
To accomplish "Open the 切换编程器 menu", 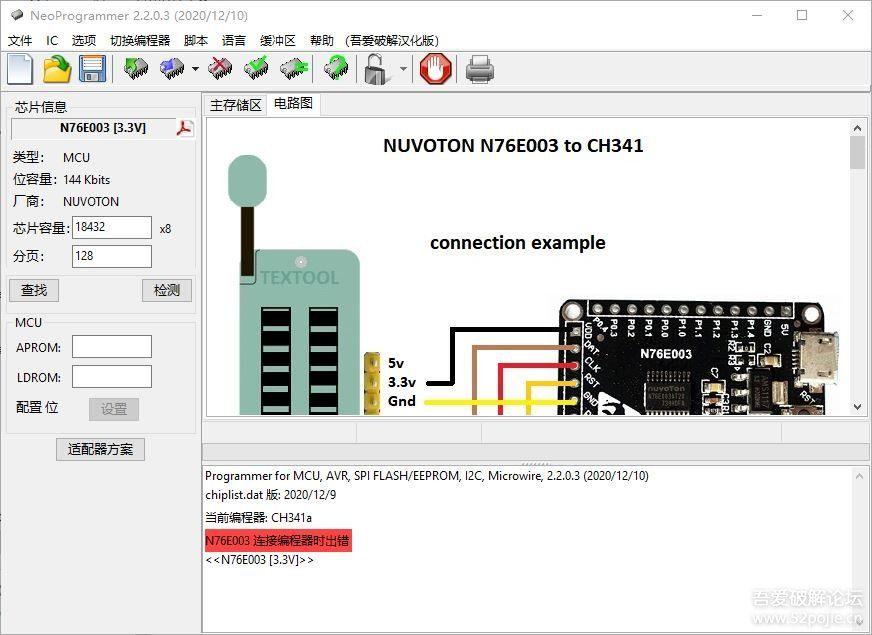I will [140, 41].
